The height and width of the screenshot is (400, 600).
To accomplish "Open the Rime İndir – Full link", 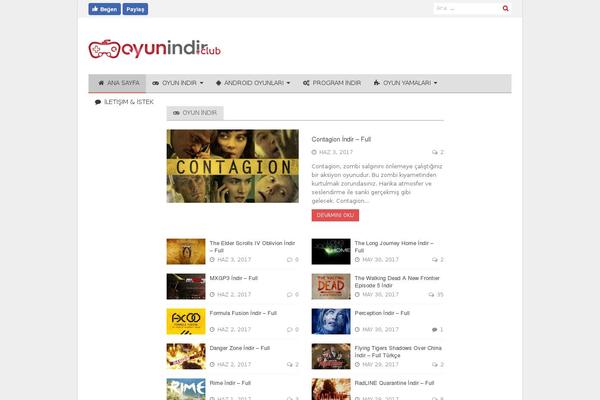I will point(230,383).
